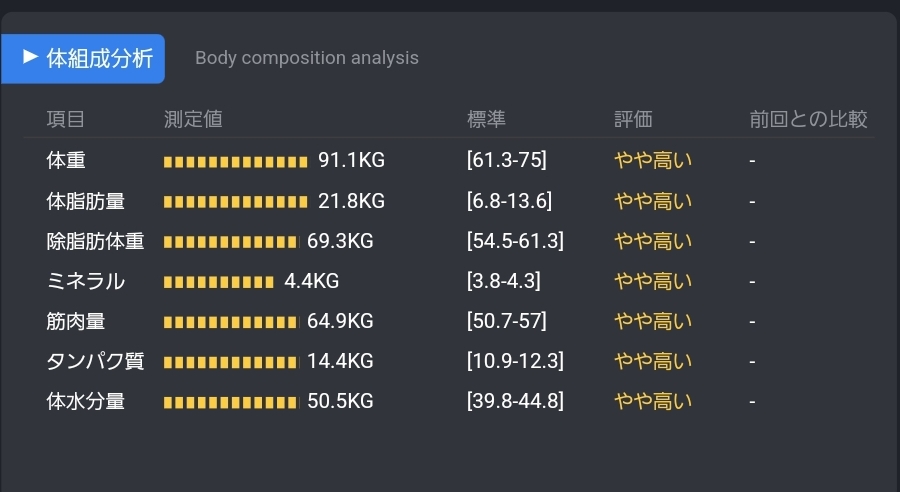Click the ミネラル 4.4KG progress bar
The width and height of the screenshot is (900, 492).
pyautogui.click(x=219, y=282)
